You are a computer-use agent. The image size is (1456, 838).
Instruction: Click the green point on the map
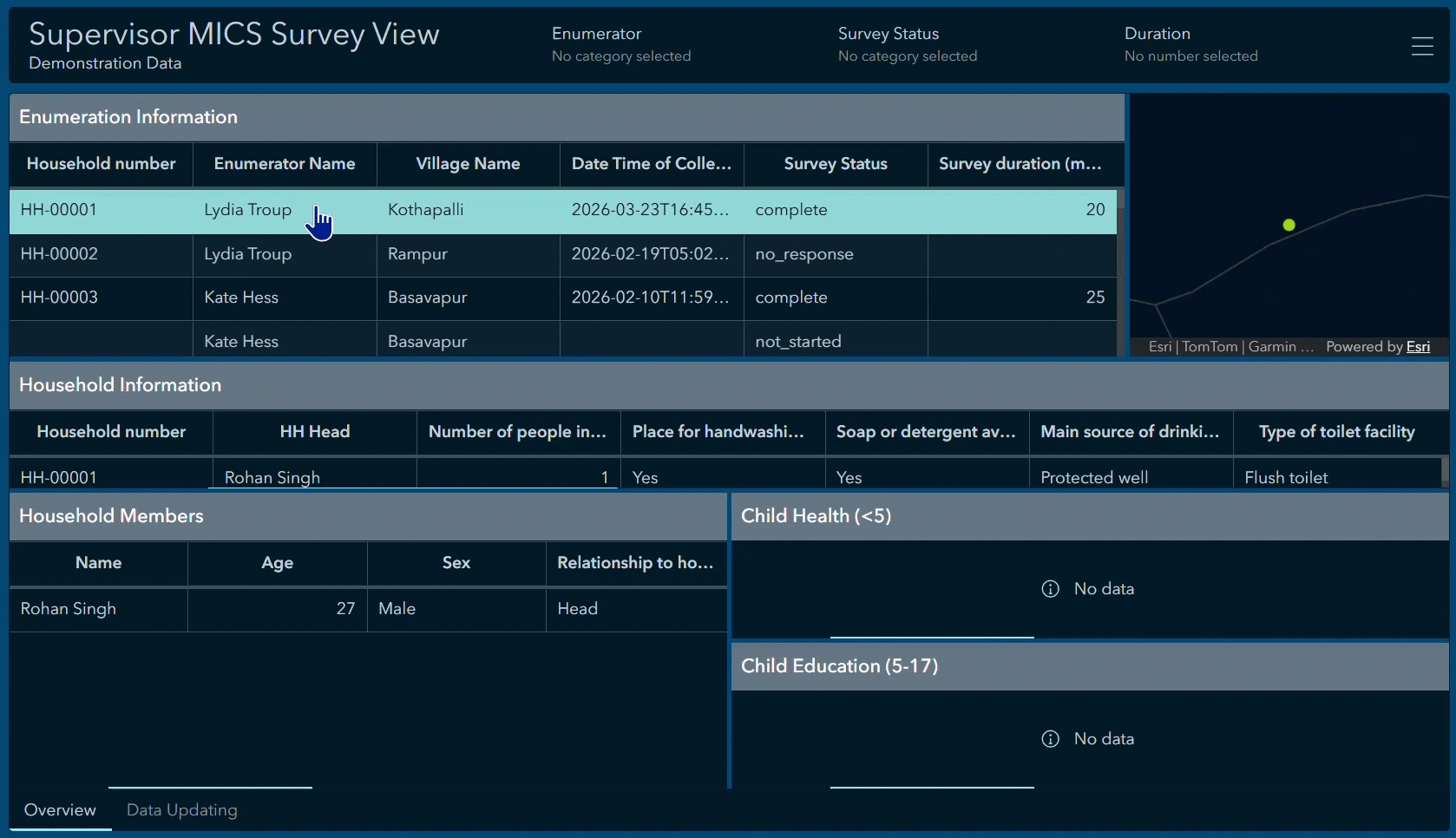click(x=1289, y=225)
